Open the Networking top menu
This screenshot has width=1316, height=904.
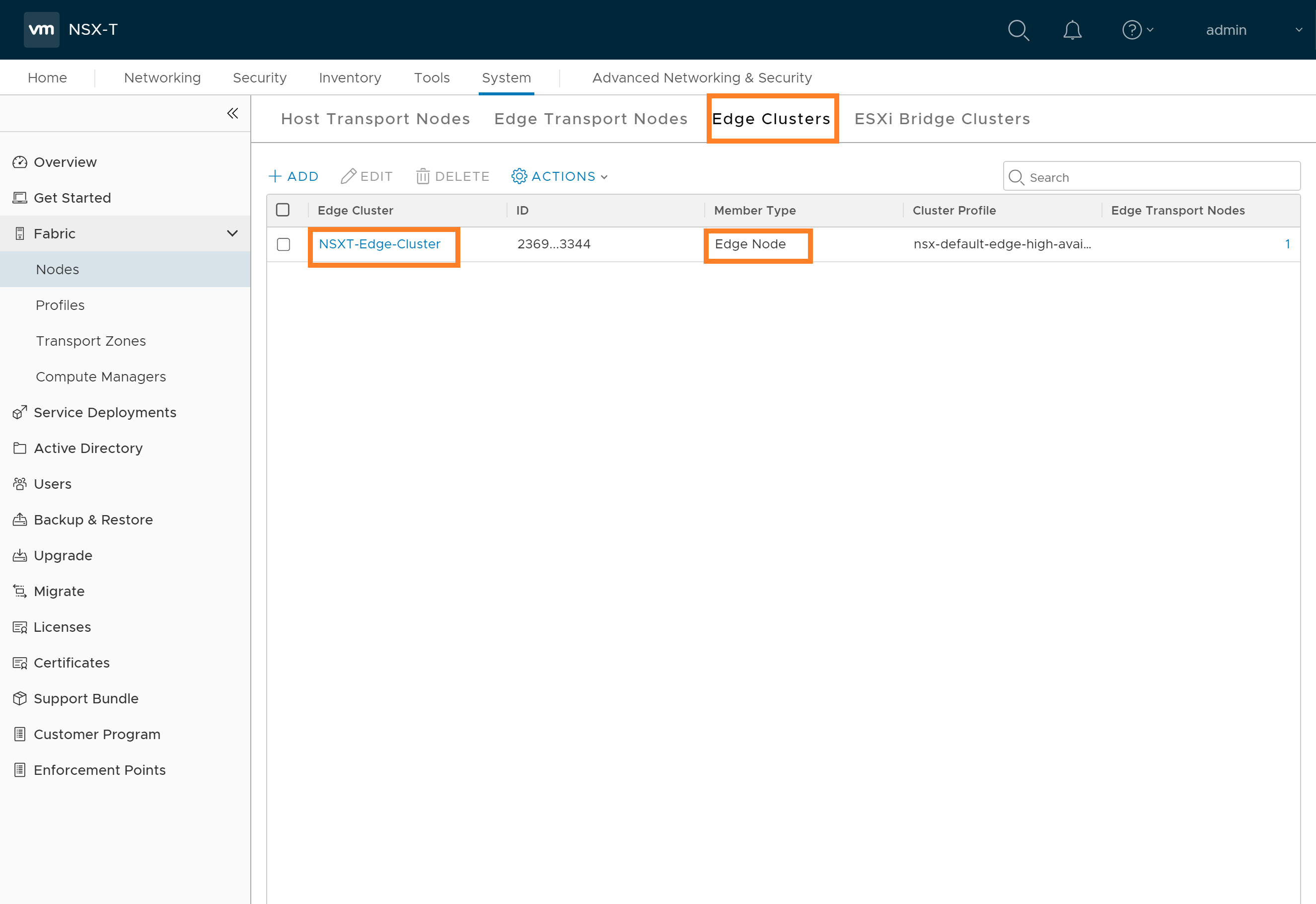point(162,77)
